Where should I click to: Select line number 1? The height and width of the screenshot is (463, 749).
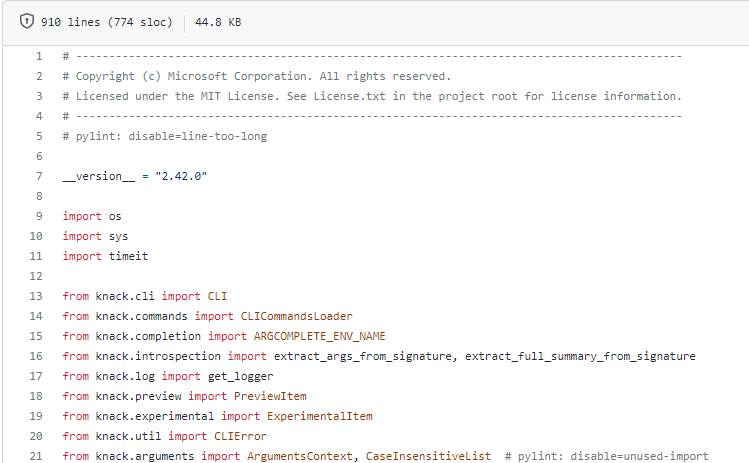coord(38,56)
